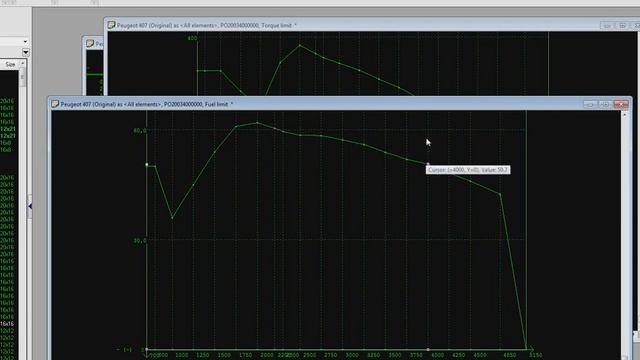Click the icon of the hidden third map window
640x360 pixels.
(x=90, y=43)
